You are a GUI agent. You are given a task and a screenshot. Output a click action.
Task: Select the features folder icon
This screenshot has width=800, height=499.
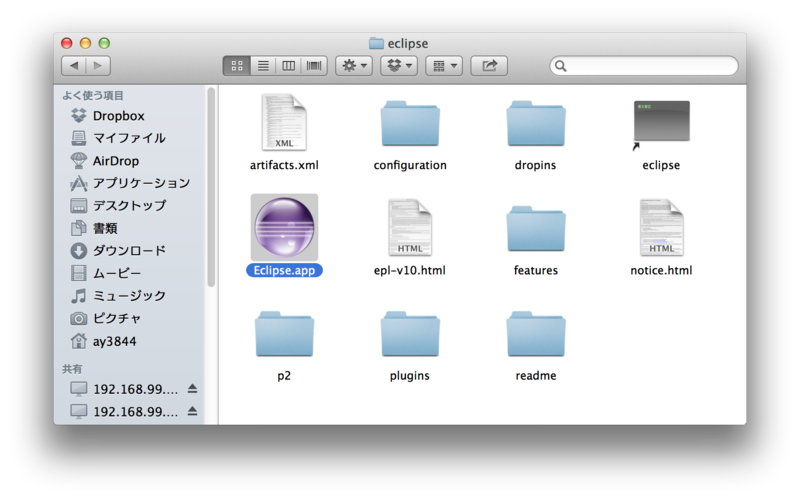[536, 229]
